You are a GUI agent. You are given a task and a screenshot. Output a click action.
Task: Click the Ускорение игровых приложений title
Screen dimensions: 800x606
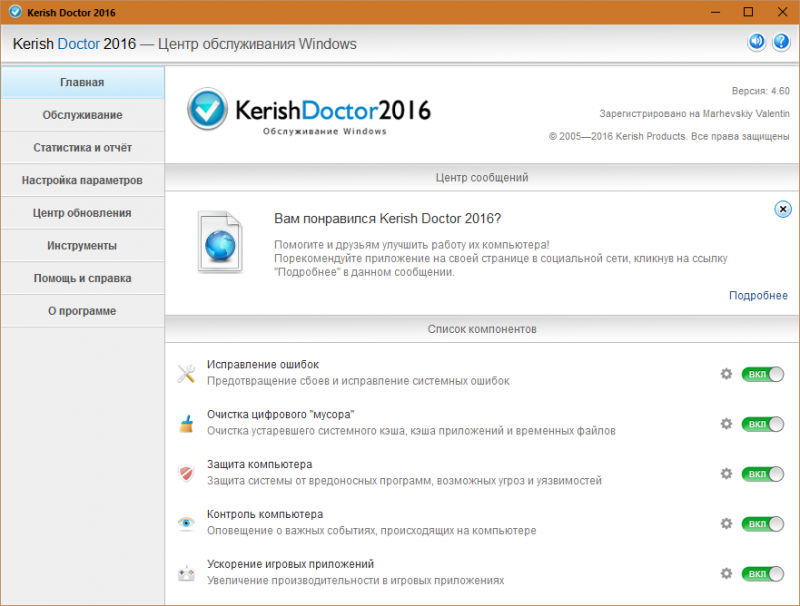[290, 564]
